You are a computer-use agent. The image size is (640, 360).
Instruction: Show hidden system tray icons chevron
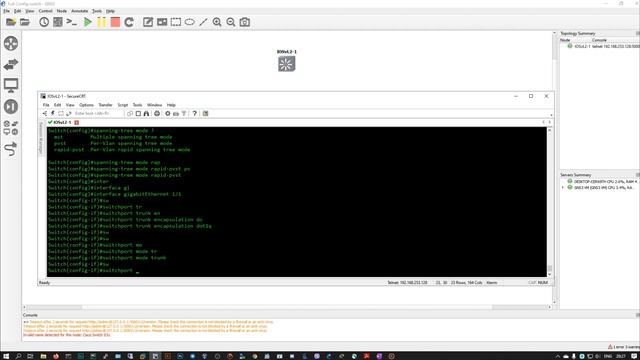click(x=558, y=356)
